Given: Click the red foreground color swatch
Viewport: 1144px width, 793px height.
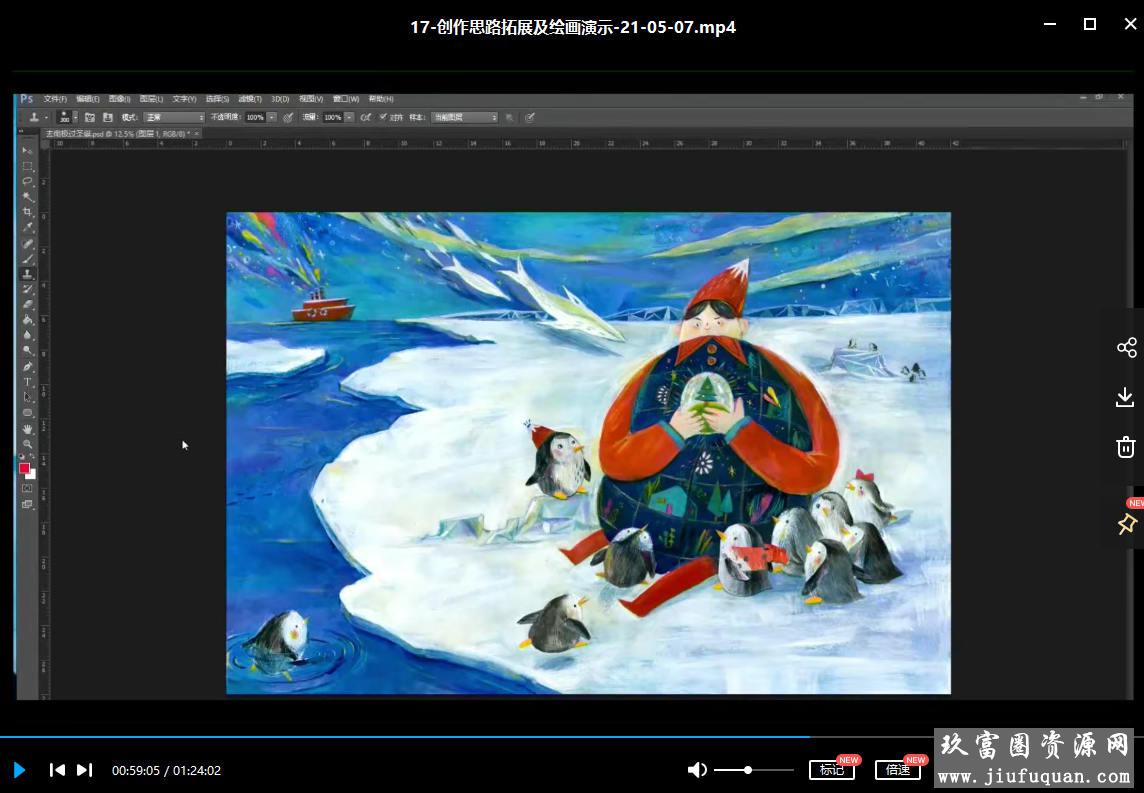Looking at the screenshot, I should 24,468.
